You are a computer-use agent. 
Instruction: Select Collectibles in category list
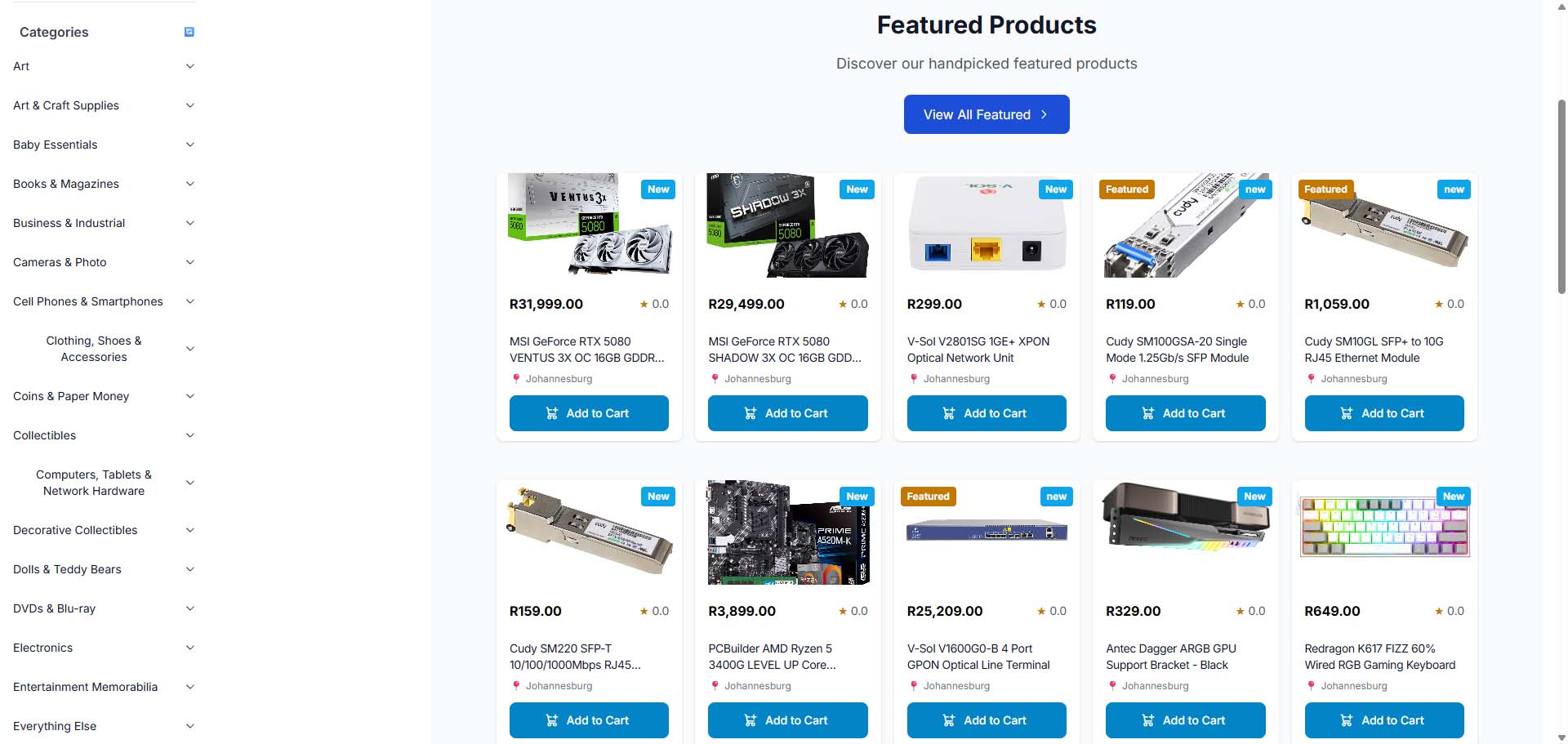tap(45, 435)
